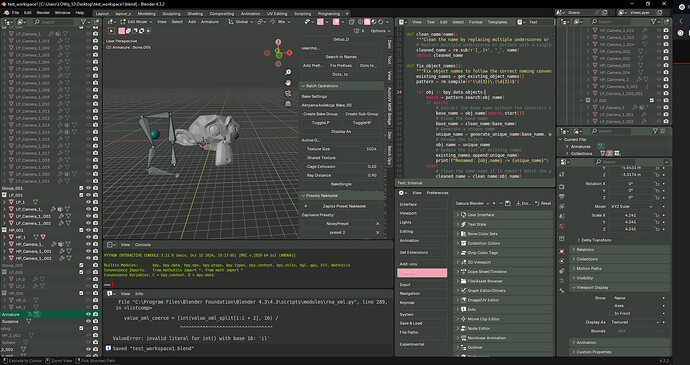Click the red X axis on the navigation gizmo
Viewport: 690px width, 365px height.
pos(289,53)
